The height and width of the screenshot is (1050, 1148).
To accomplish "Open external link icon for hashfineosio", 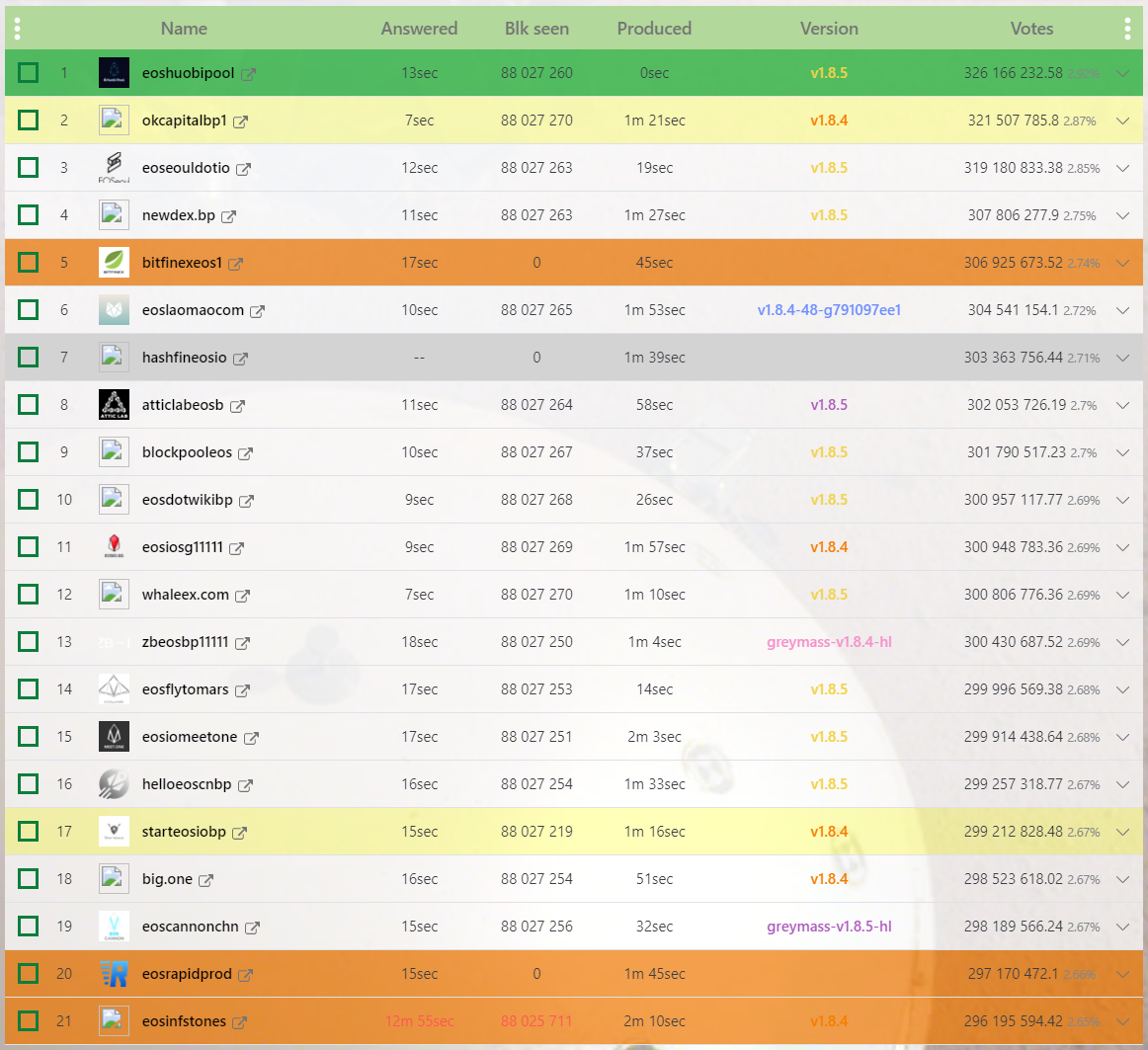I will point(240,359).
